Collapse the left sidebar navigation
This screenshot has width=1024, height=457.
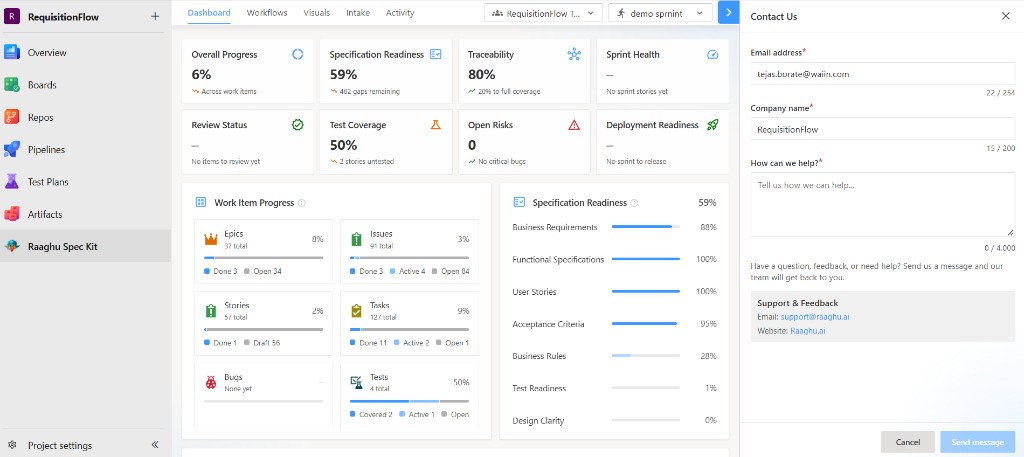click(155, 445)
